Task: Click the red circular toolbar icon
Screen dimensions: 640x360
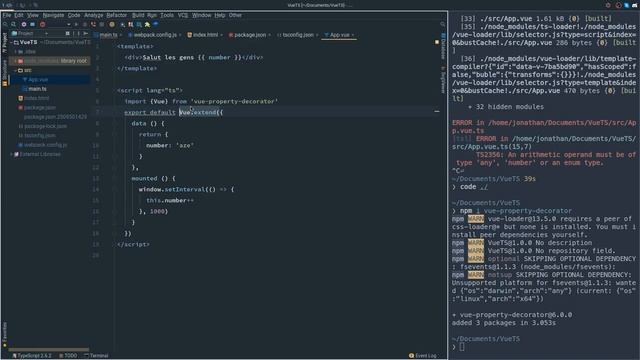Action: [x=42, y=24]
